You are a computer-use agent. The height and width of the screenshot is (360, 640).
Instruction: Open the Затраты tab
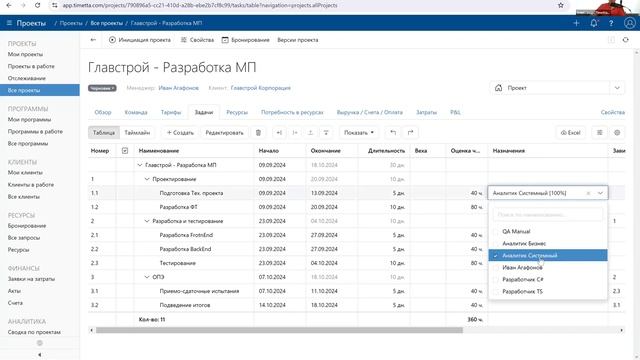click(426, 112)
